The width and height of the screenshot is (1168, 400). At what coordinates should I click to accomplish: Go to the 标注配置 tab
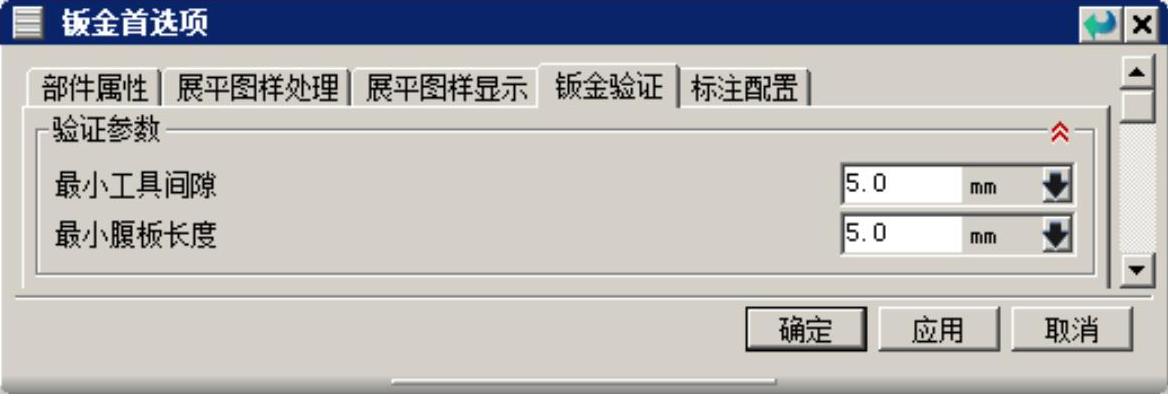coord(745,89)
